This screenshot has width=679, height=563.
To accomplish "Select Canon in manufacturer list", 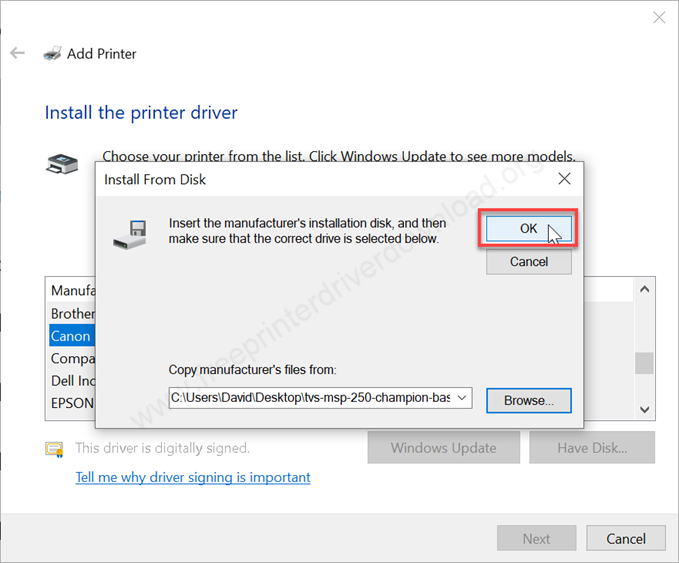I will tap(71, 336).
